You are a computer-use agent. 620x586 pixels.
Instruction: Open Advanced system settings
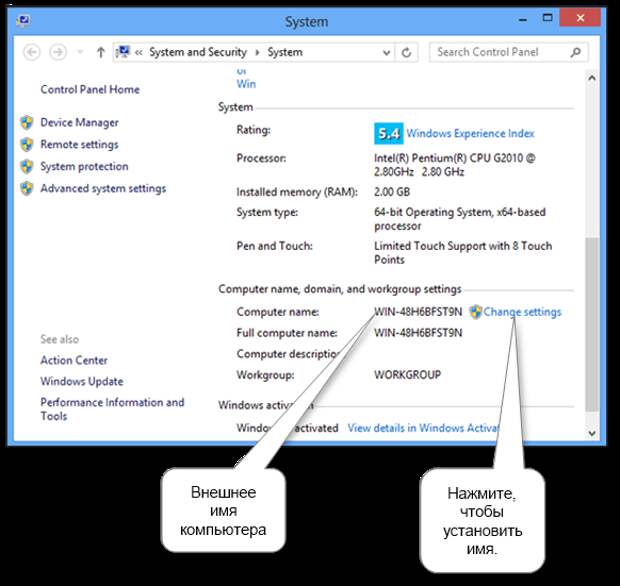pyautogui.click(x=103, y=189)
